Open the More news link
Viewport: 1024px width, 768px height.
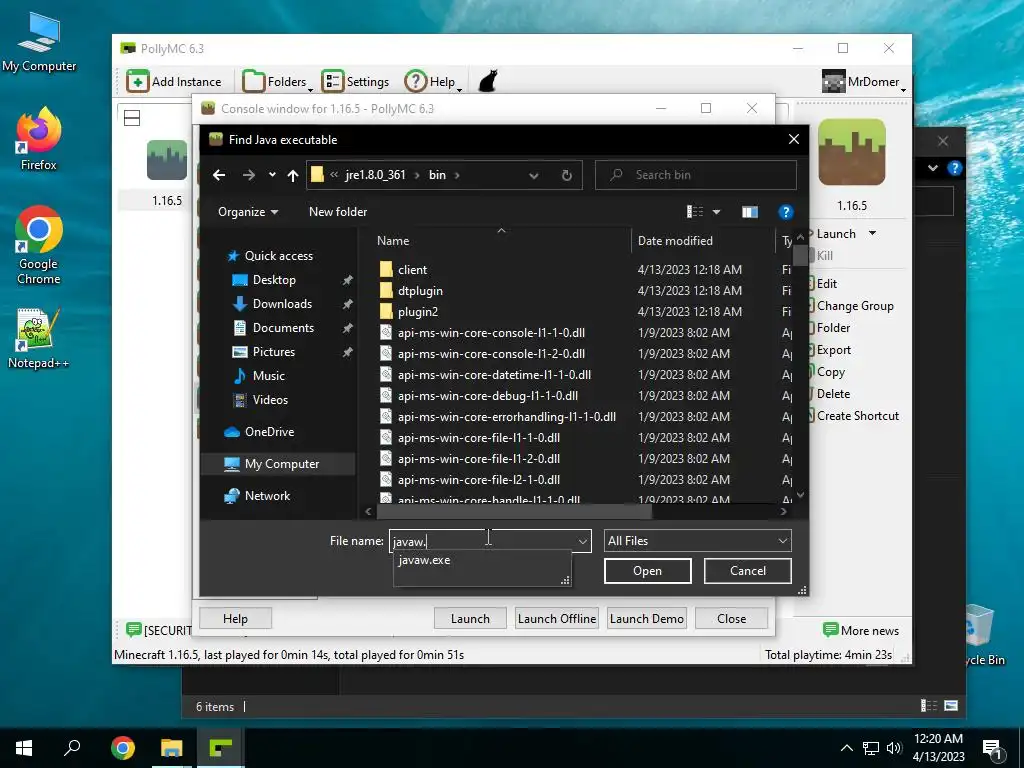pyautogui.click(x=861, y=630)
